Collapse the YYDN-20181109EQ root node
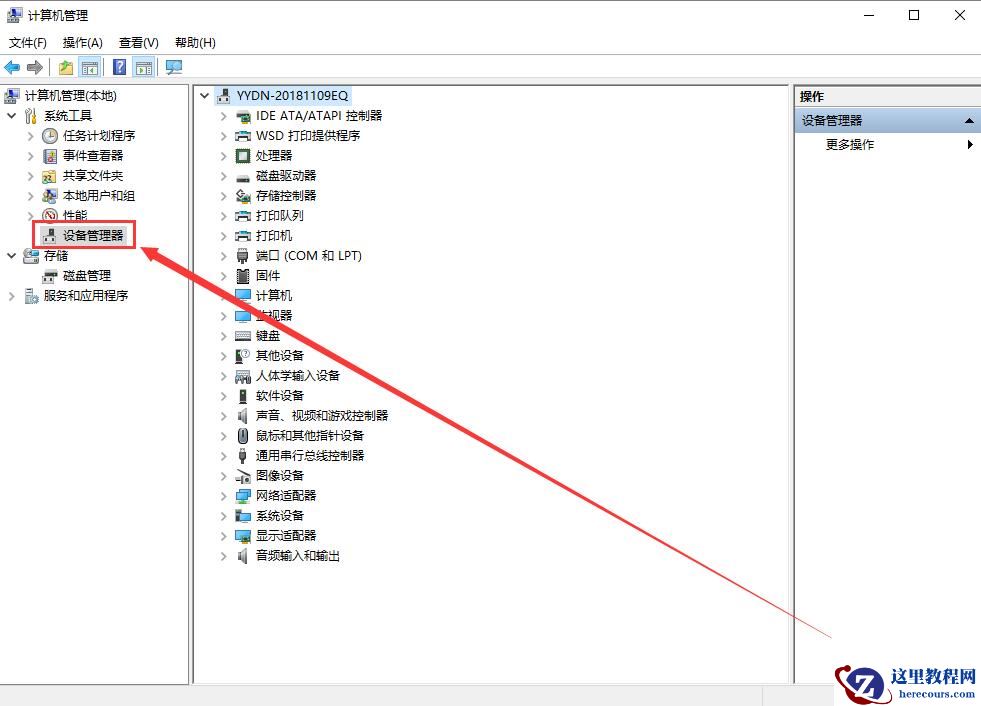The image size is (981, 706). 204,96
